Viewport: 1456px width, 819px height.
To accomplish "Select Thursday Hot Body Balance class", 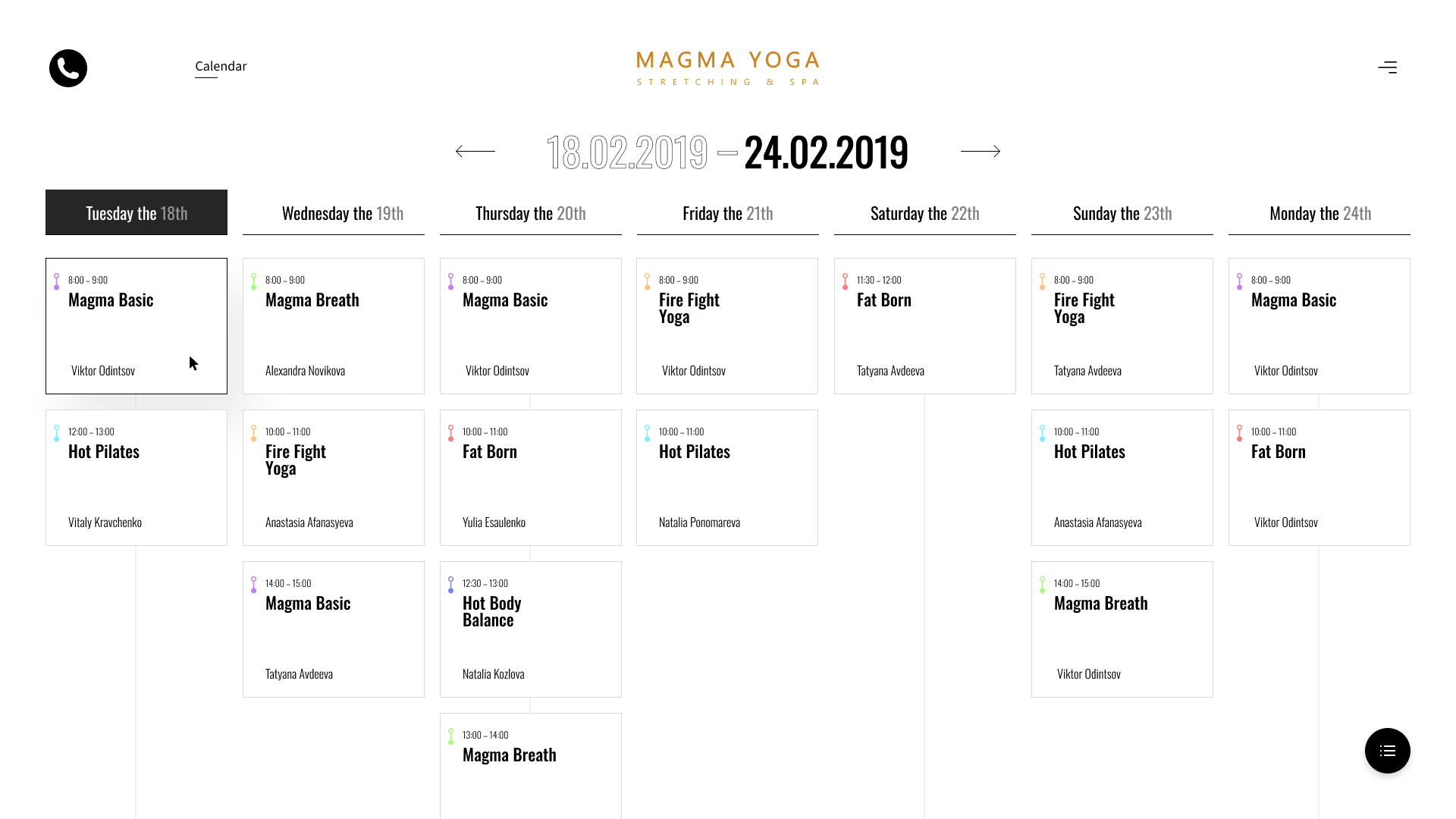I will click(x=531, y=629).
